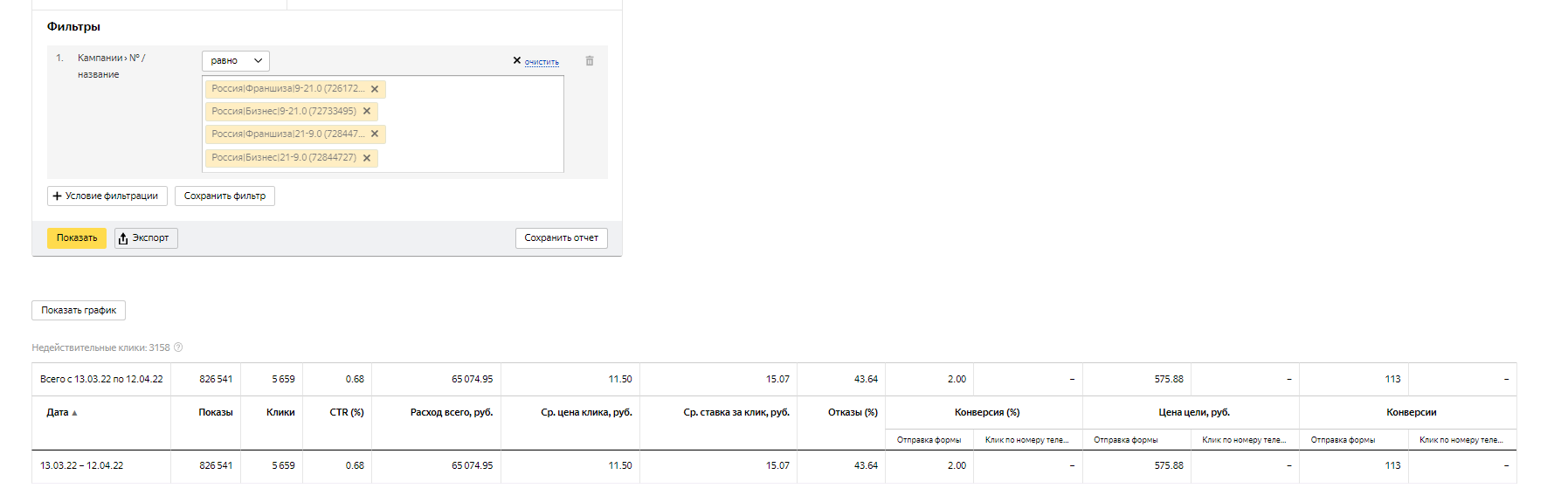Click 43.64 bounce rate in totals row

click(866, 380)
